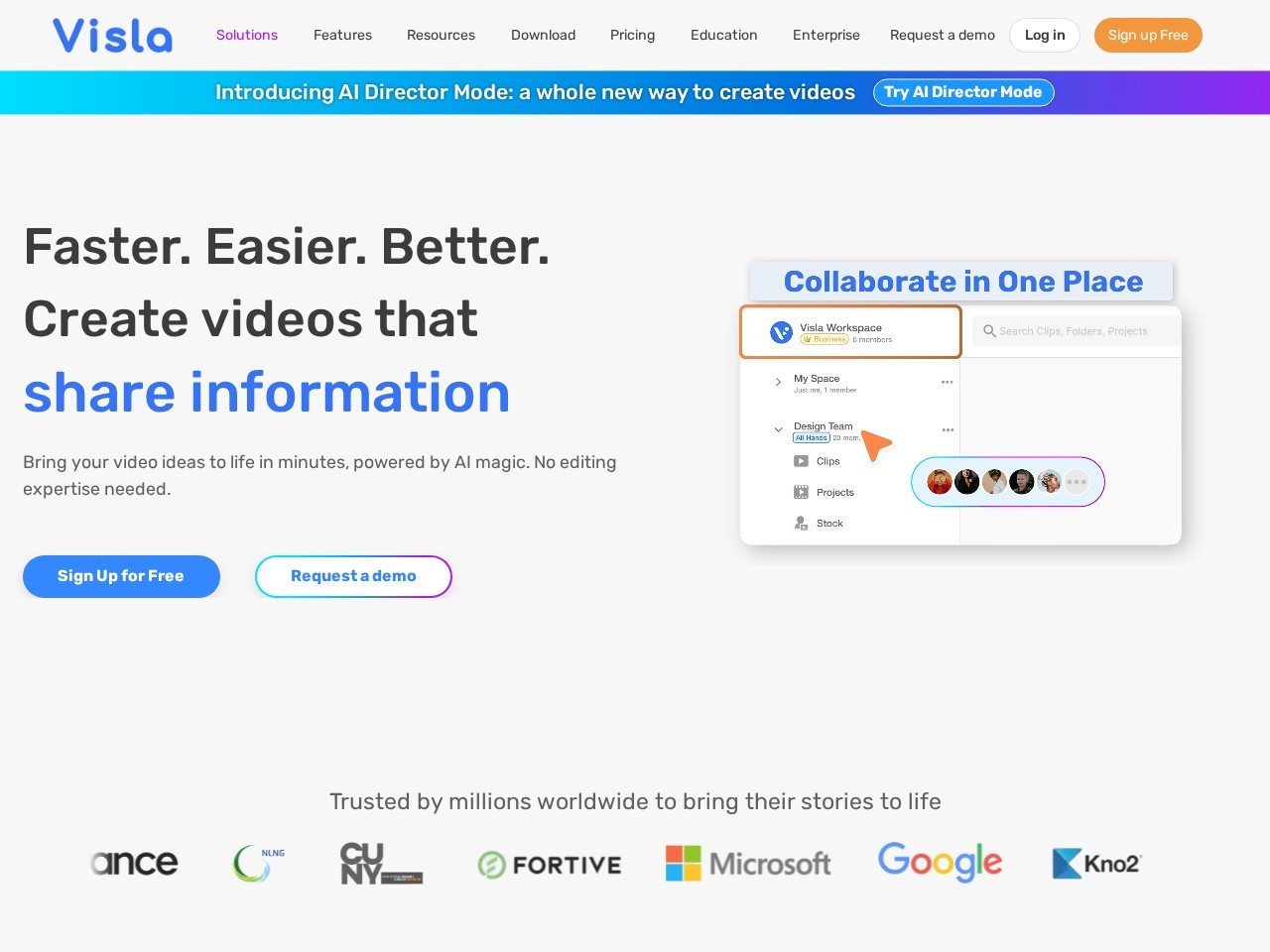Open the Resources menu
Image resolution: width=1270 pixels, height=952 pixels.
point(441,35)
